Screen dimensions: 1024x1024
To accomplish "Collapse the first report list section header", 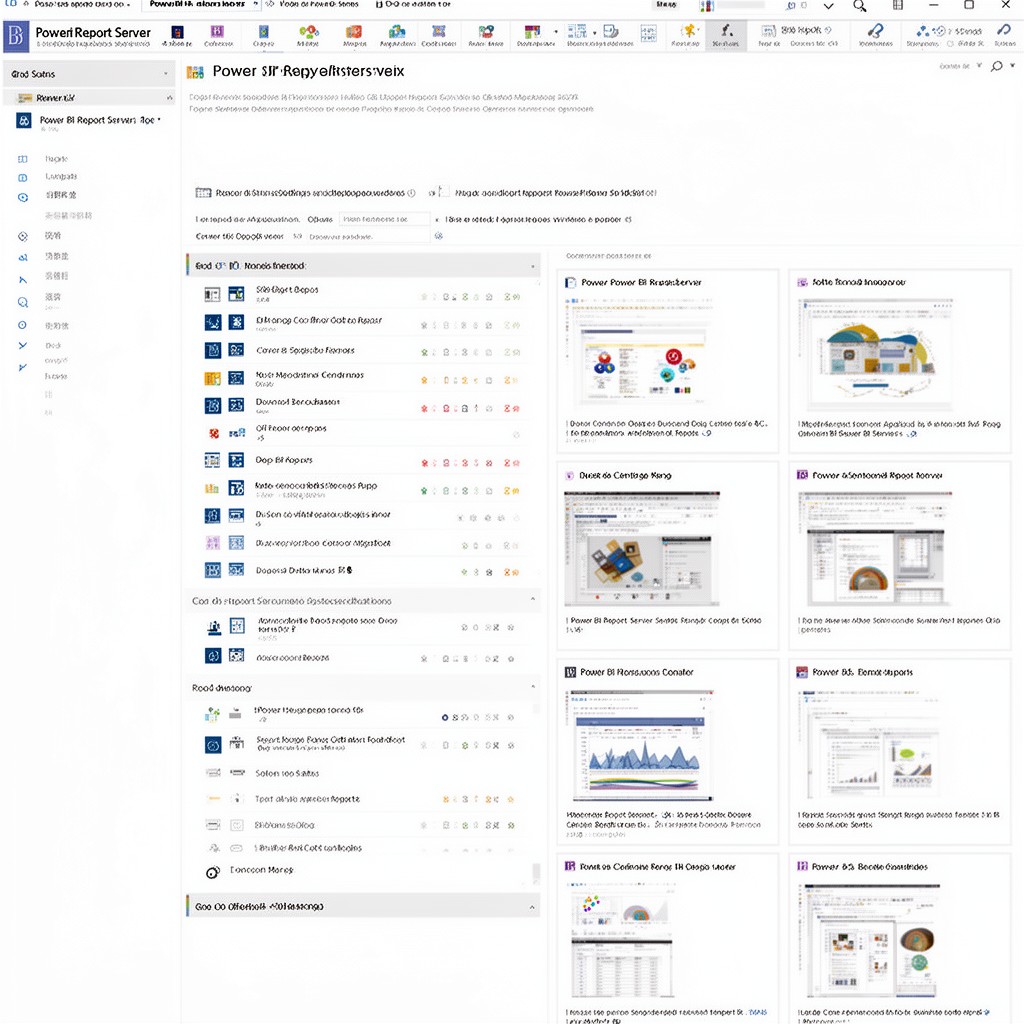I will tap(533, 266).
